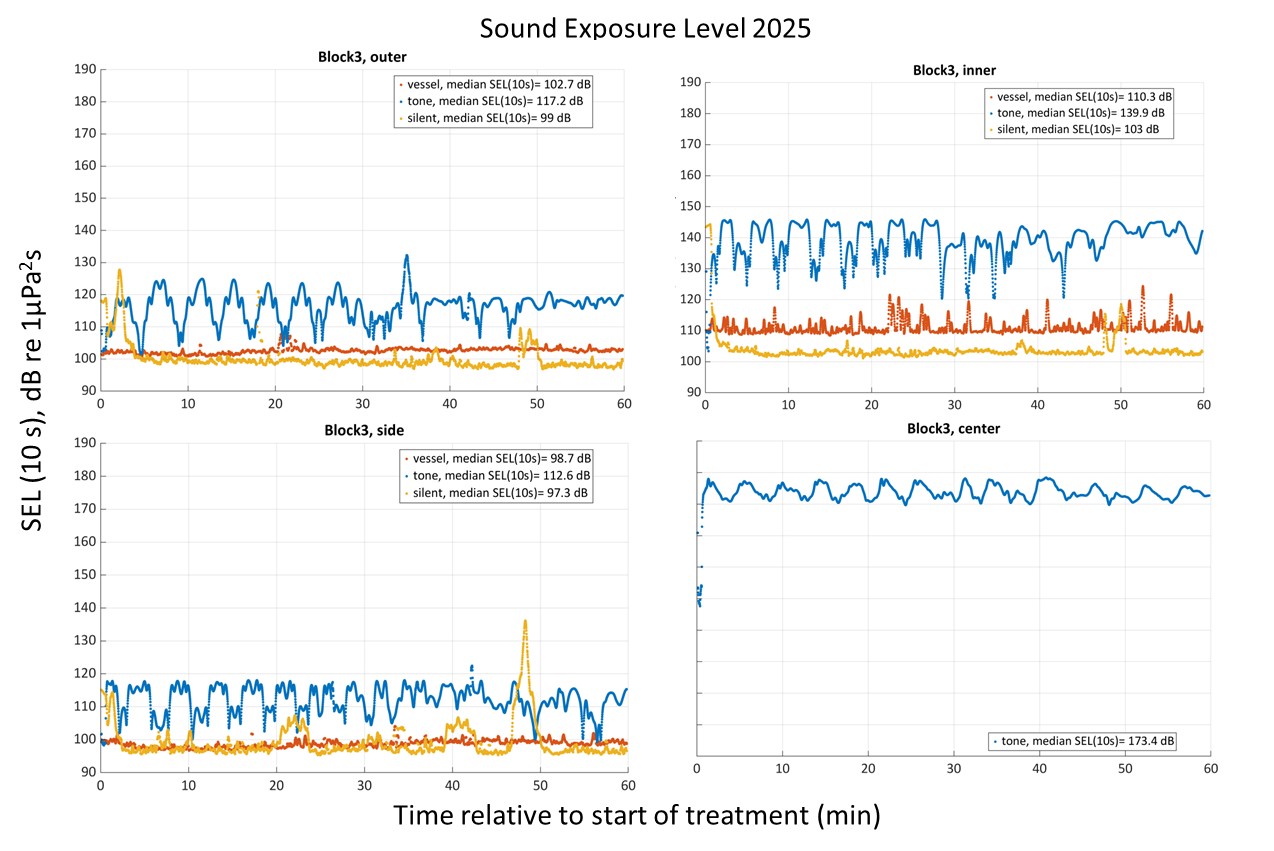Select side legend entry 'vessel, median SEL(10s)= 98.7 dB'

coord(496,459)
